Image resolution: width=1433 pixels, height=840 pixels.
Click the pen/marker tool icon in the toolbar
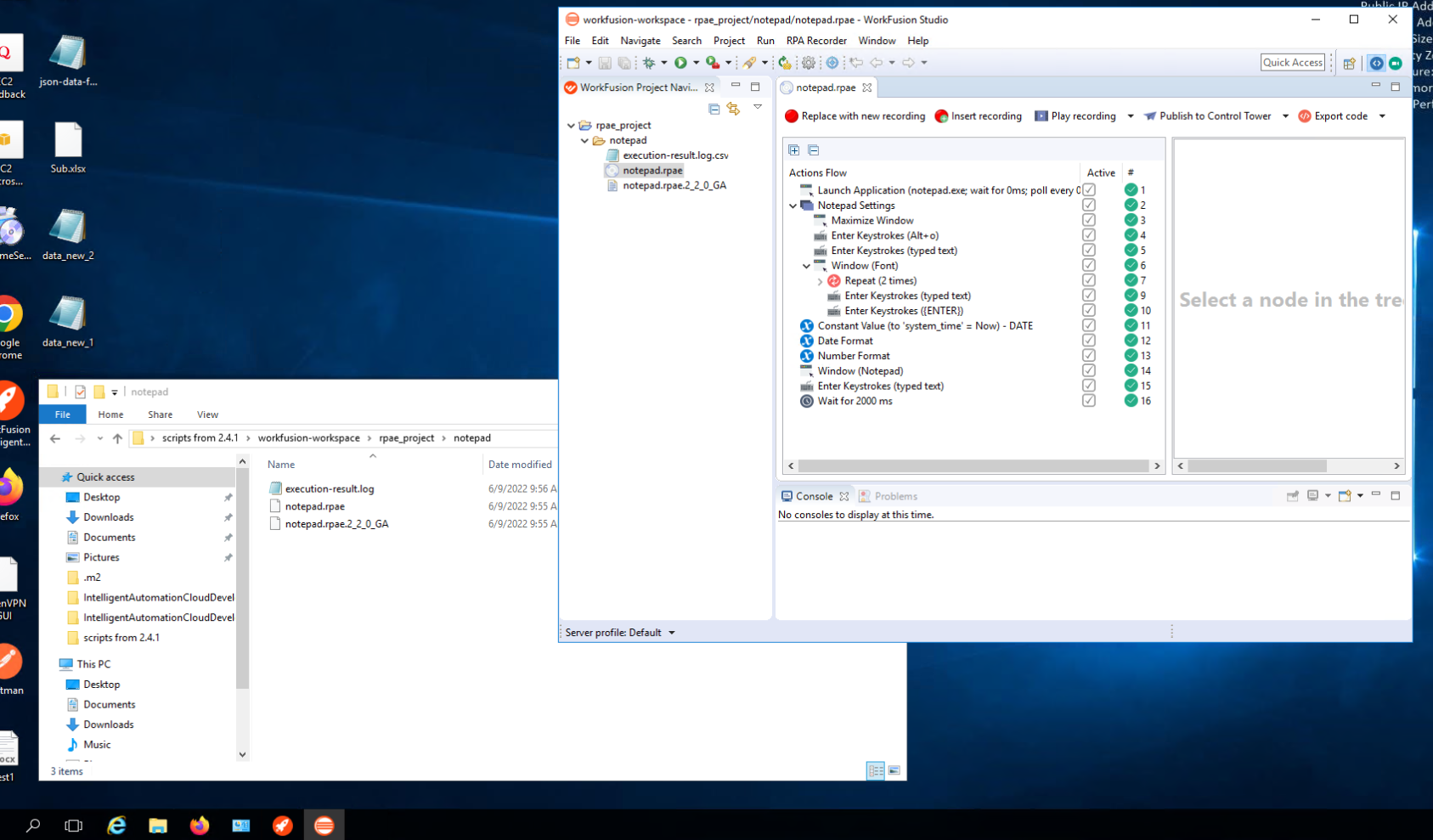click(x=749, y=63)
